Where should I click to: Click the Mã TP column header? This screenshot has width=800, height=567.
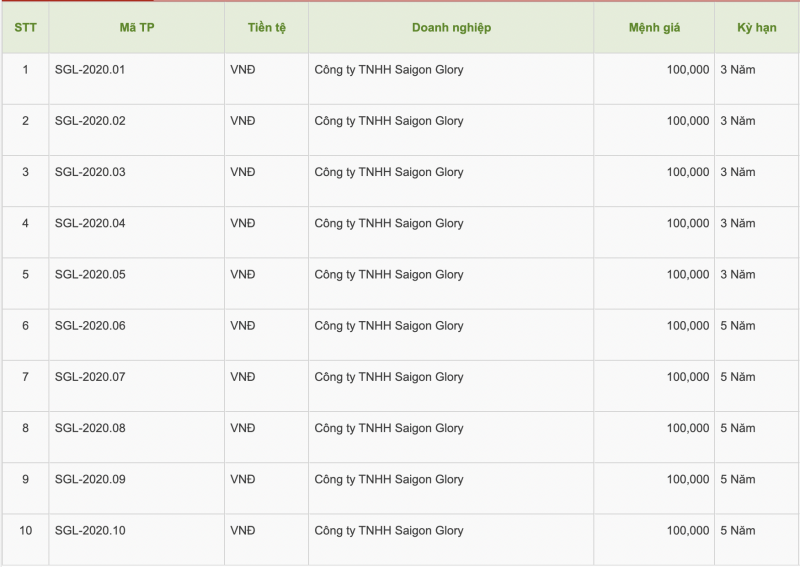point(137,28)
